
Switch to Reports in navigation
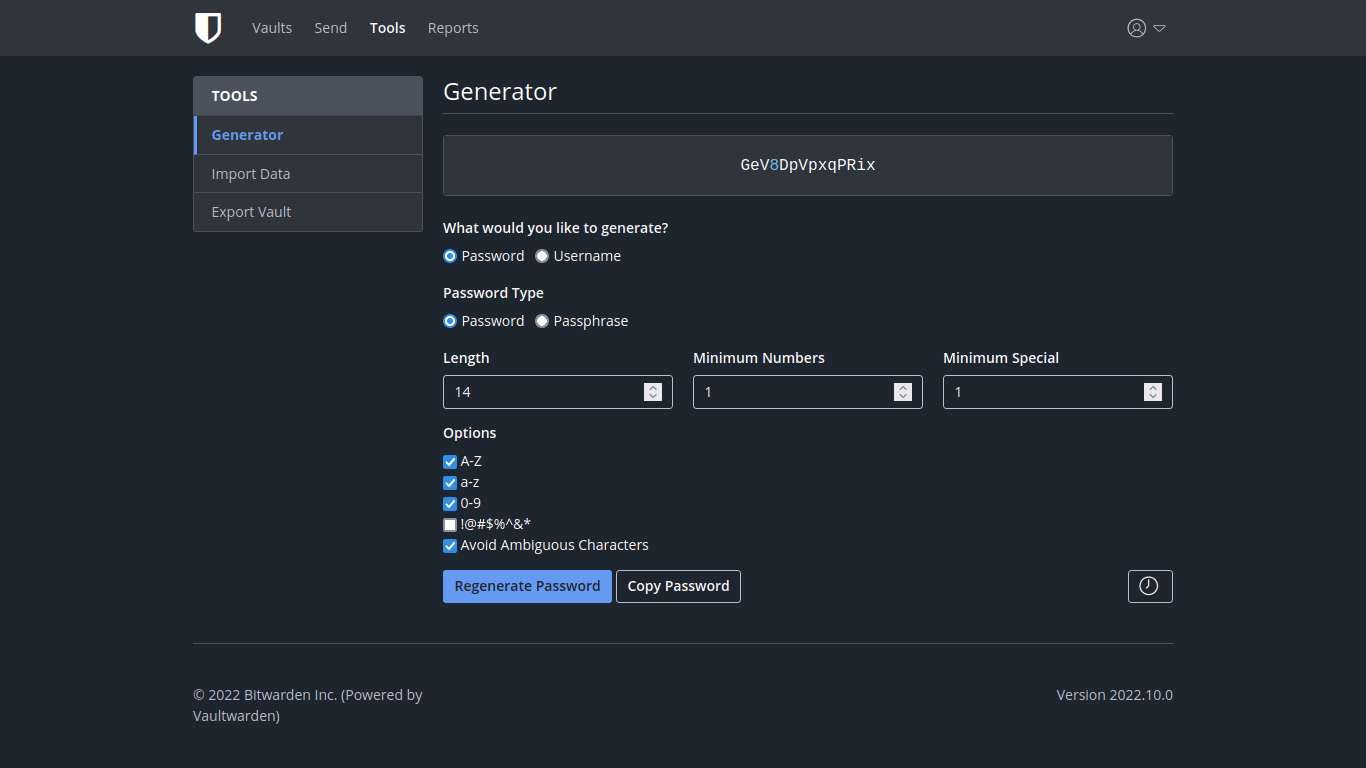(x=453, y=28)
